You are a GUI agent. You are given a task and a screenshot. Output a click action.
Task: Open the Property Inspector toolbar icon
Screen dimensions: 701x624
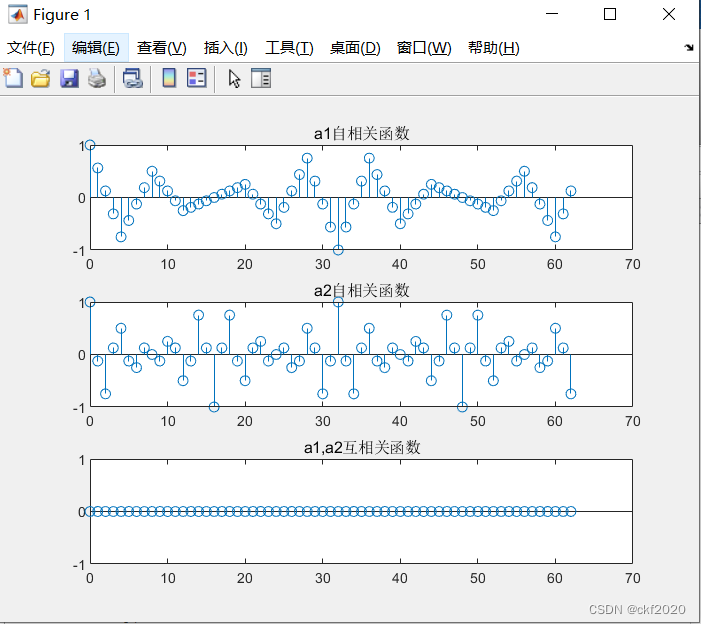261,78
